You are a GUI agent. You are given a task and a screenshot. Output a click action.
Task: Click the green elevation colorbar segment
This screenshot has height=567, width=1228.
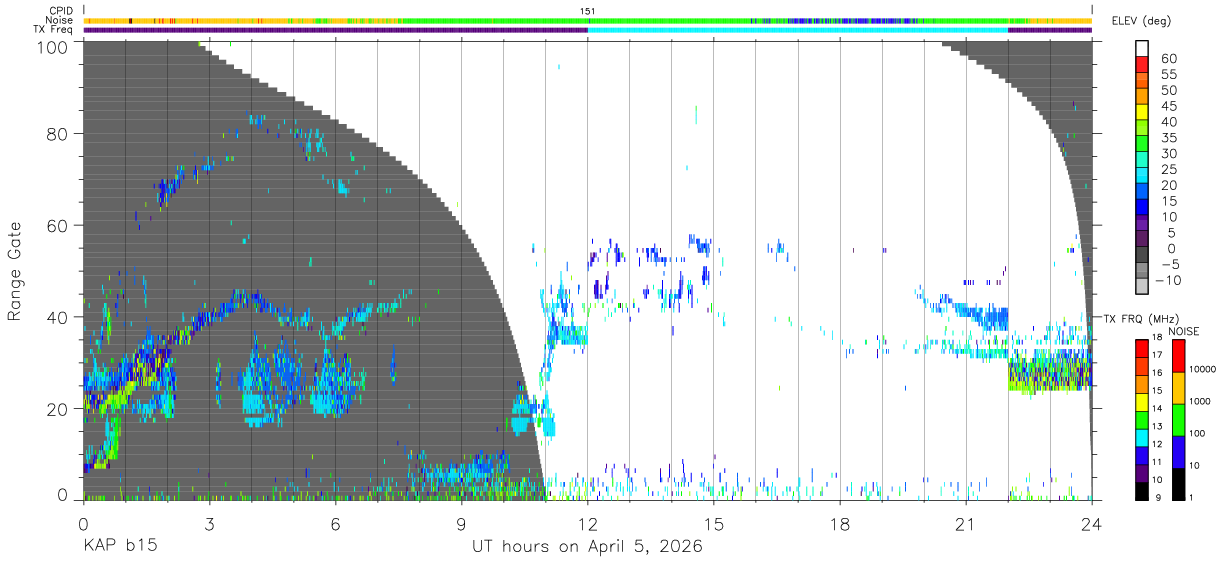click(1142, 144)
